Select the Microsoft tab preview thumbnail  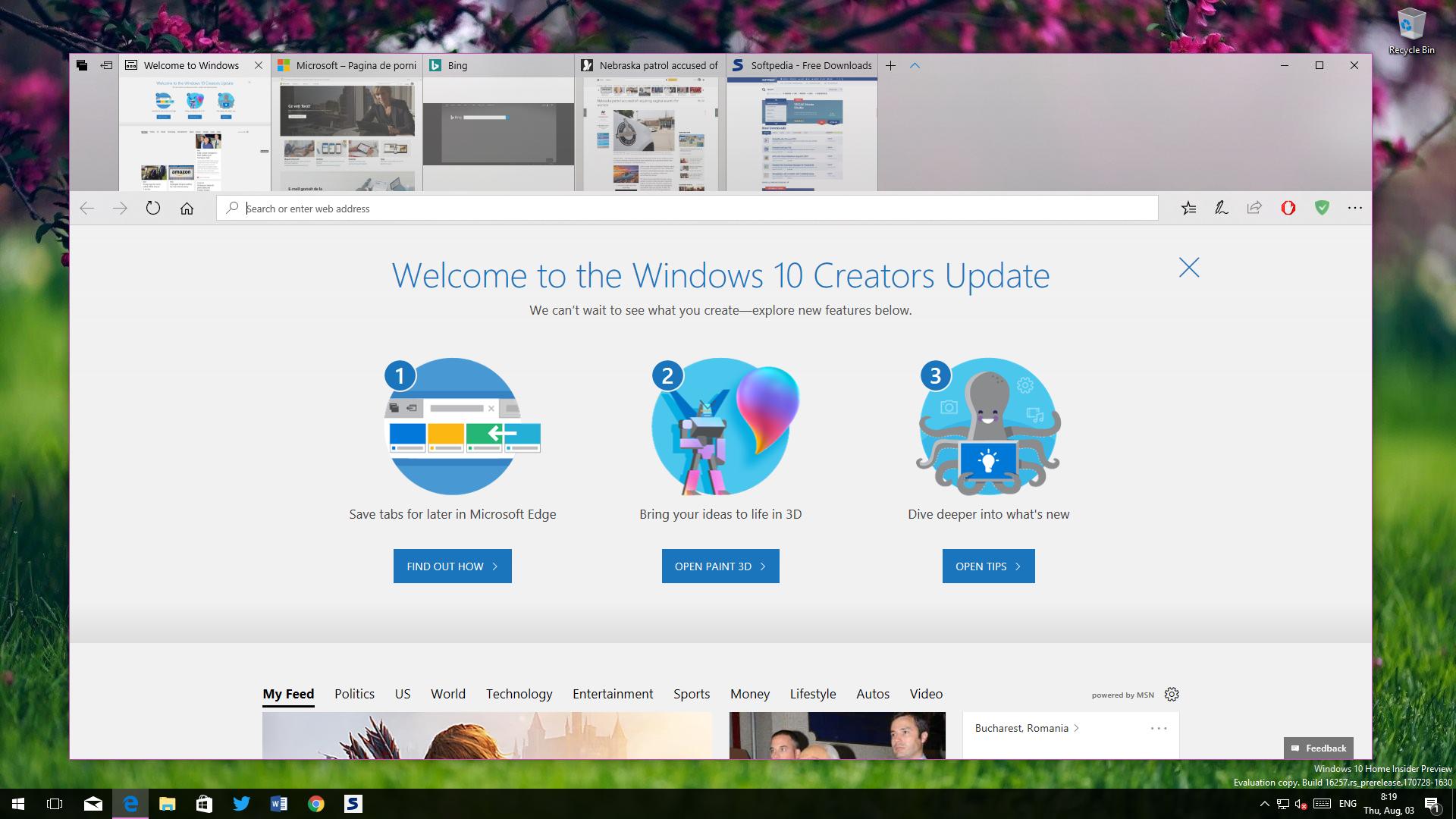tap(347, 134)
